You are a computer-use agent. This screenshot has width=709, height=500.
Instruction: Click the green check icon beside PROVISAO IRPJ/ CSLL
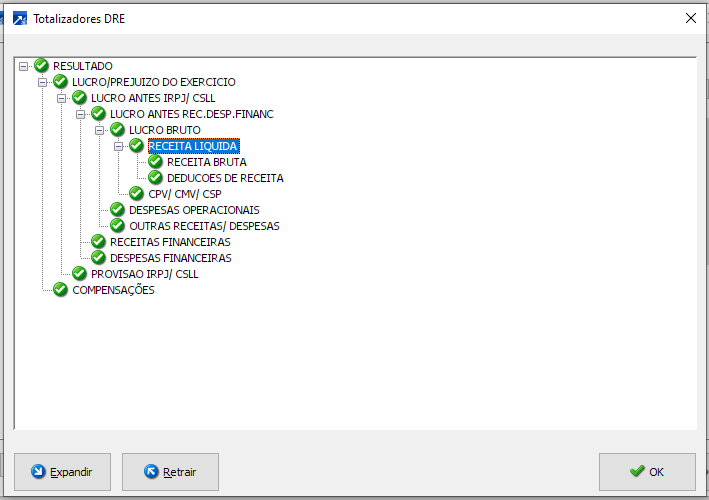click(79, 274)
